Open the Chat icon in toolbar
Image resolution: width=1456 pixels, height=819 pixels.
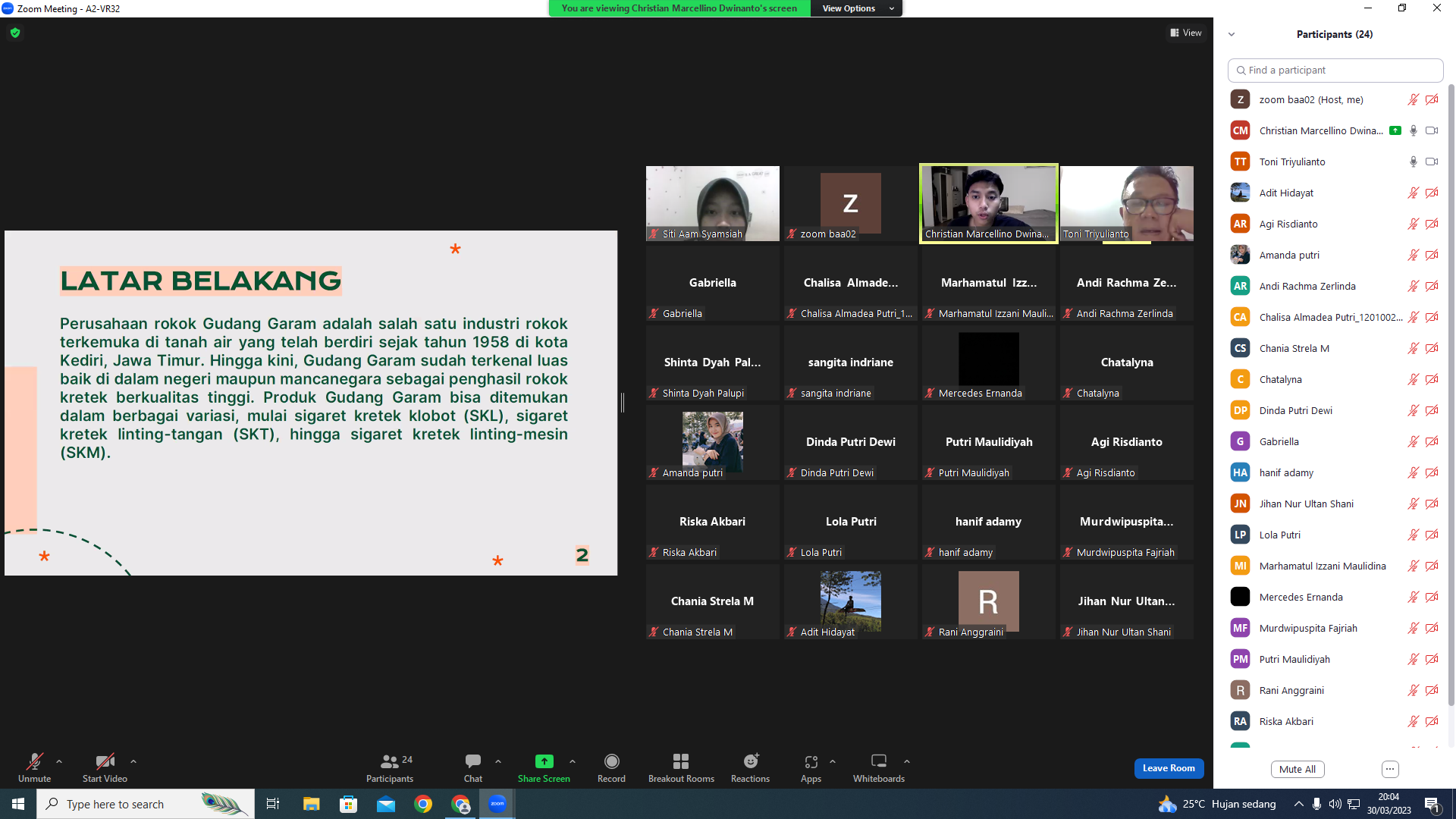point(473,761)
